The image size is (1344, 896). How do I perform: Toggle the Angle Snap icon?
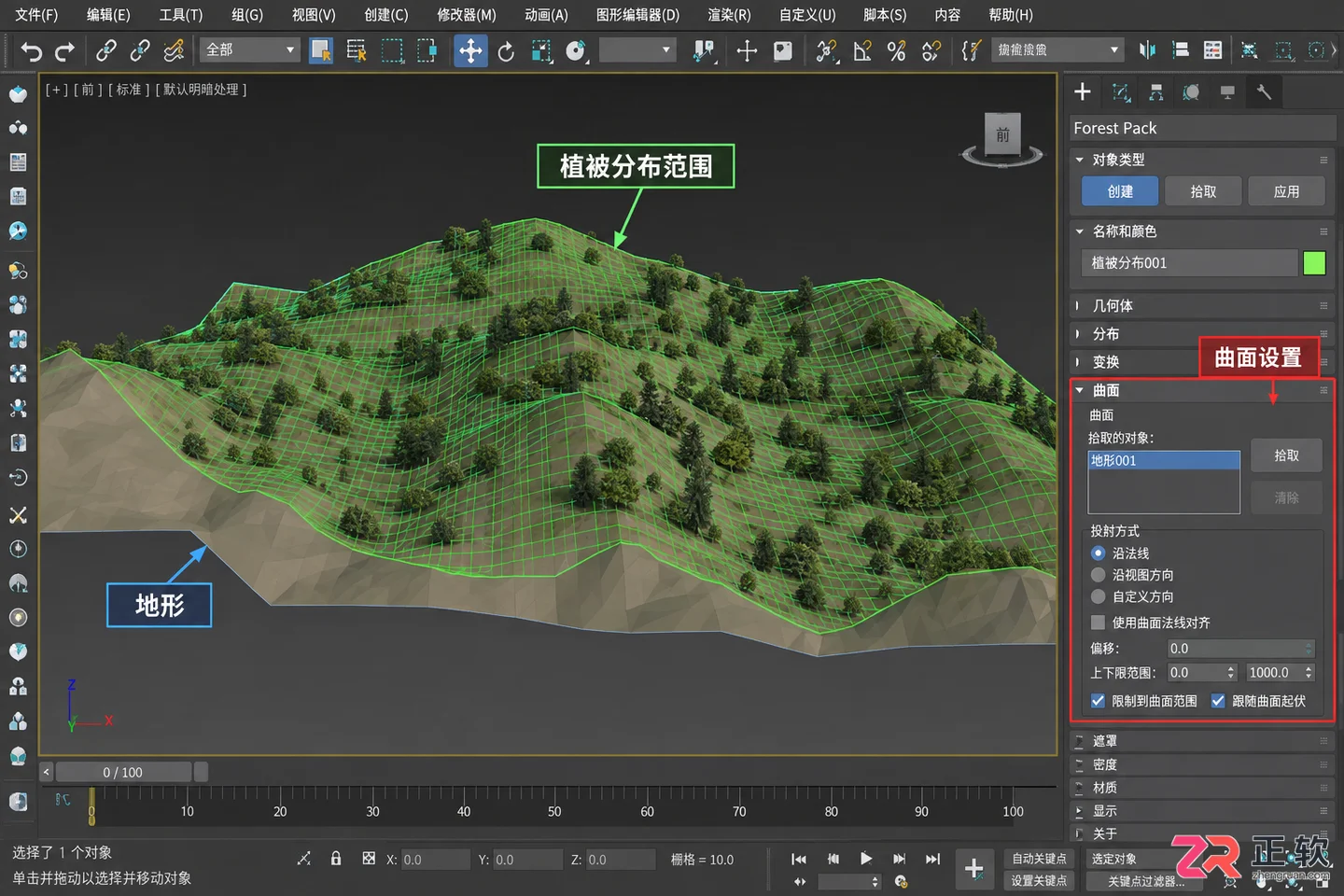pyautogui.click(x=862, y=50)
